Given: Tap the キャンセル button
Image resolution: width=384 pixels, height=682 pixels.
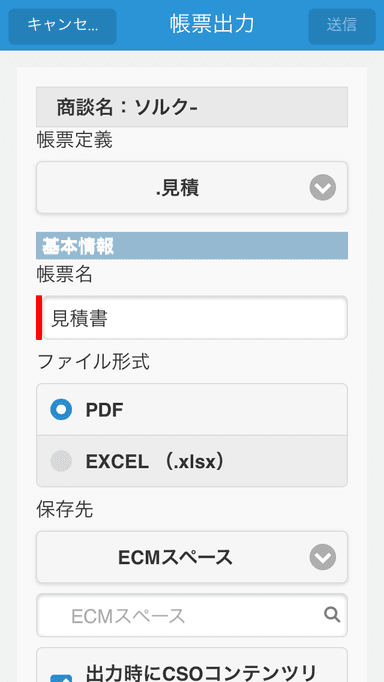Looking at the screenshot, I should coord(62,26).
